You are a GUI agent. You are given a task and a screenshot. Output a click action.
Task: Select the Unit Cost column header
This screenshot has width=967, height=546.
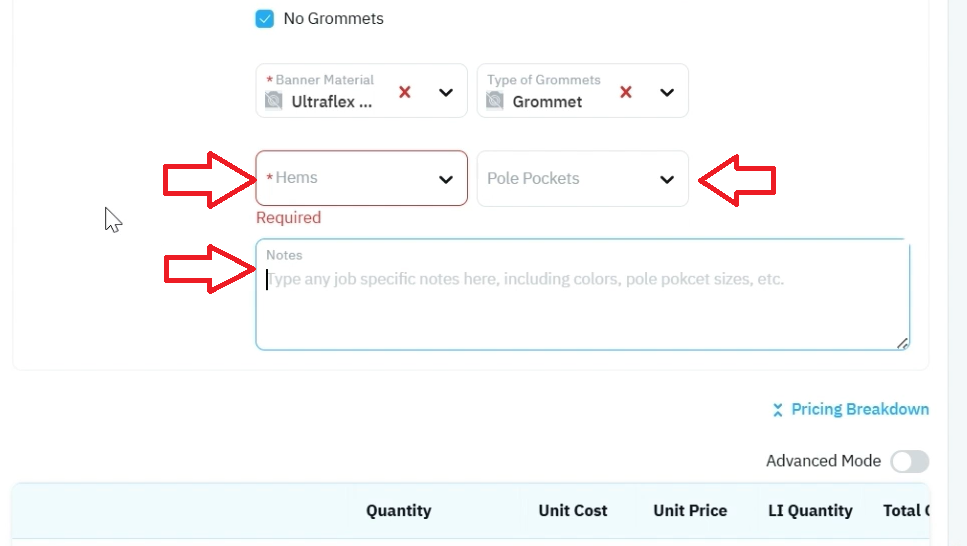573,510
